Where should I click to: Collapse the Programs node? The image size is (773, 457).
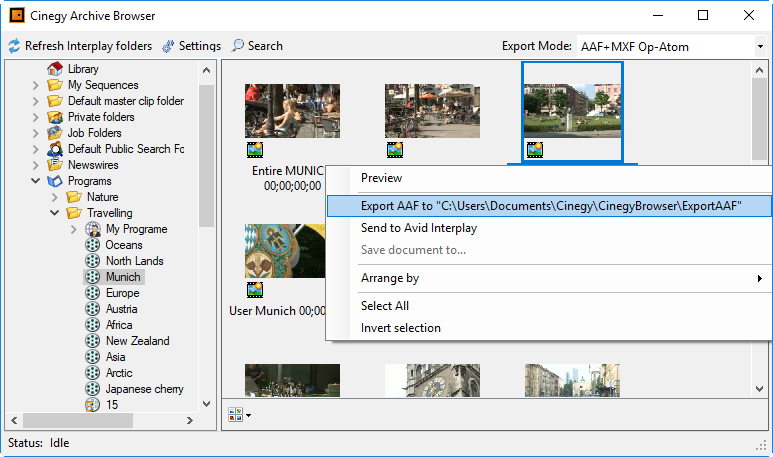[x=35, y=181]
